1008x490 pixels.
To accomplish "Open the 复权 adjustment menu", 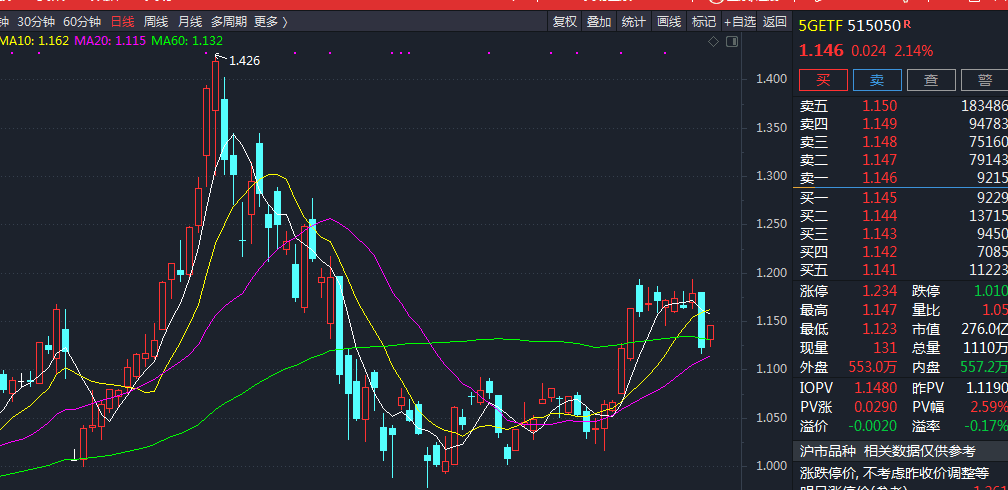I will (565, 22).
